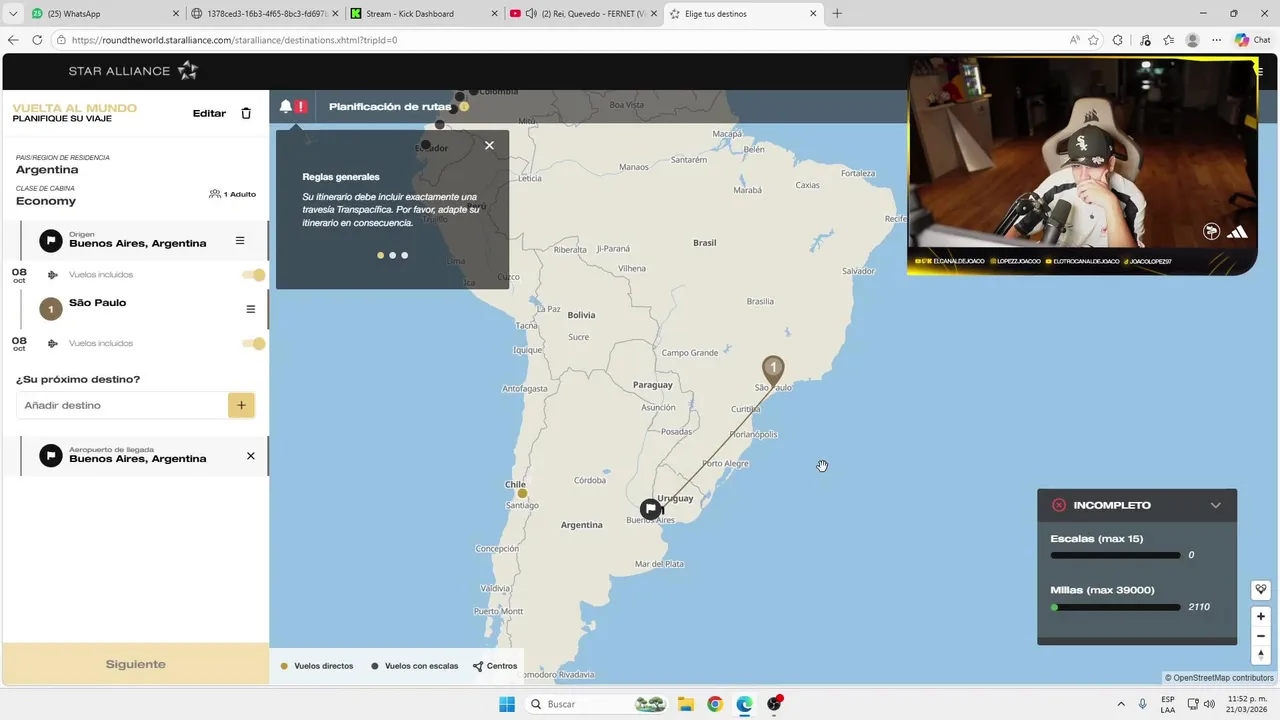Click the map layers icon above zoom controls
Image resolution: width=1280 pixels, height=720 pixels.
click(1261, 589)
